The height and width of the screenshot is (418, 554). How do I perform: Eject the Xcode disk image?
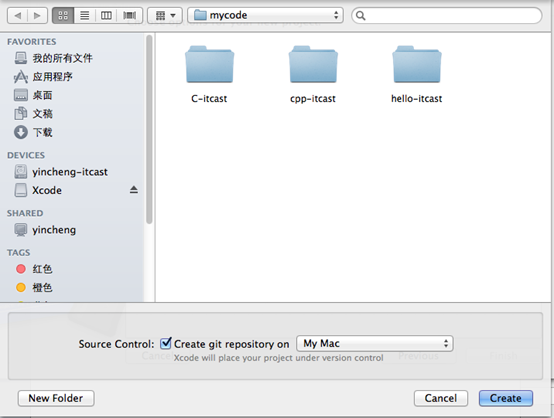pos(134,190)
